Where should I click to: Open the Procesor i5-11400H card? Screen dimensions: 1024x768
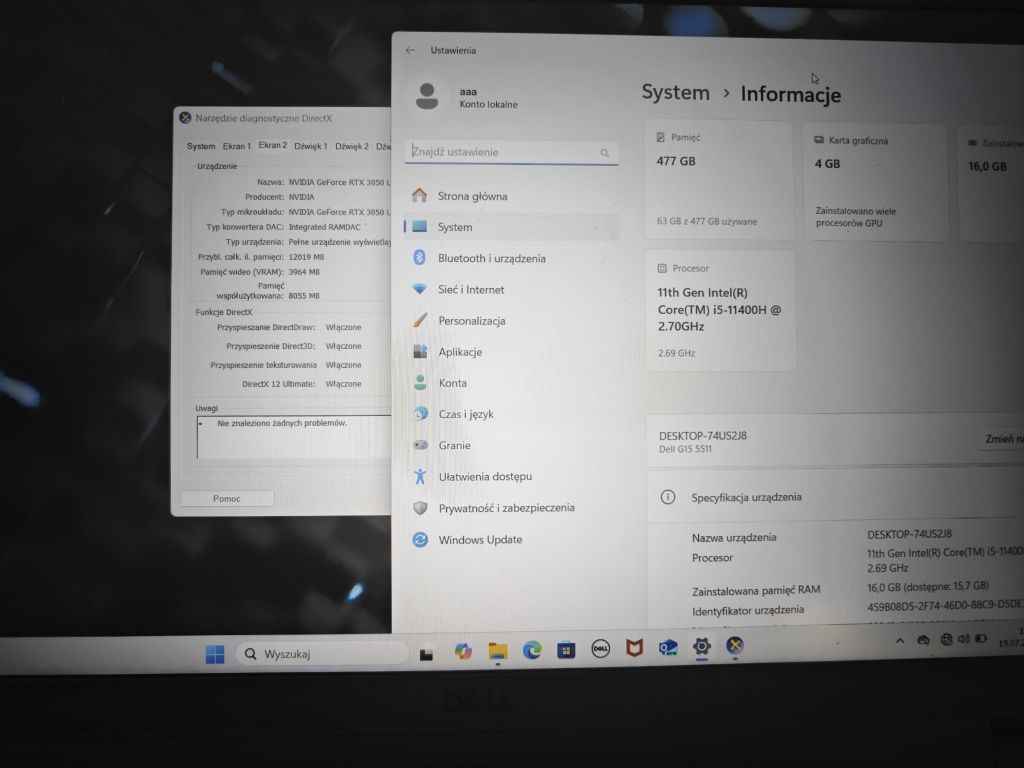(x=720, y=311)
